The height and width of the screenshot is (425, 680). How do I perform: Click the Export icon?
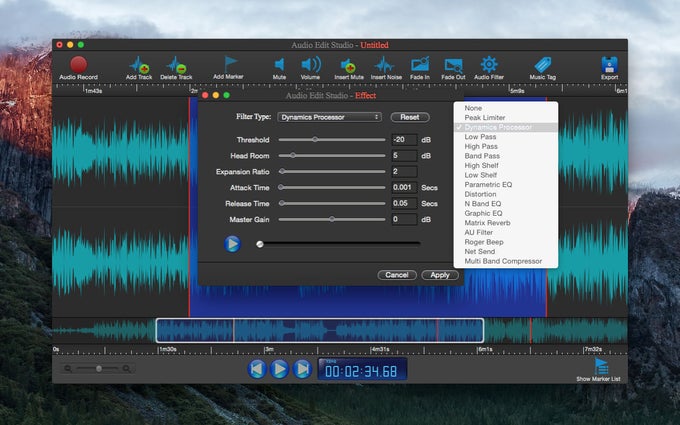tap(609, 64)
